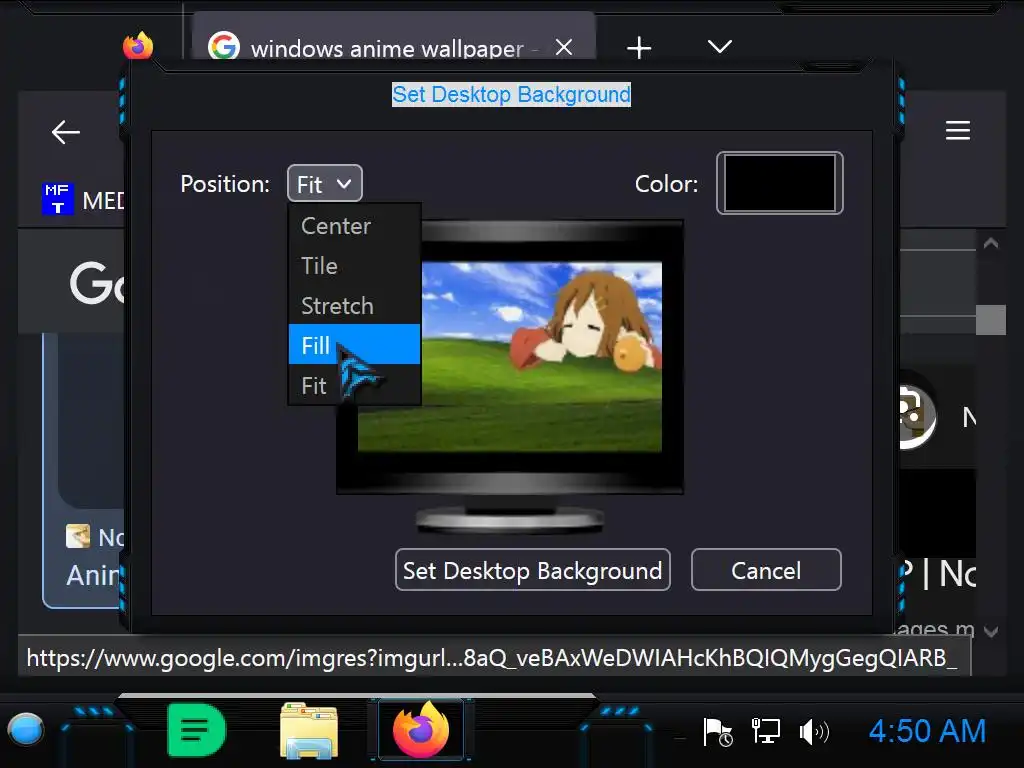Choose Fit from the position list
This screenshot has width=1024, height=768.
354,385
